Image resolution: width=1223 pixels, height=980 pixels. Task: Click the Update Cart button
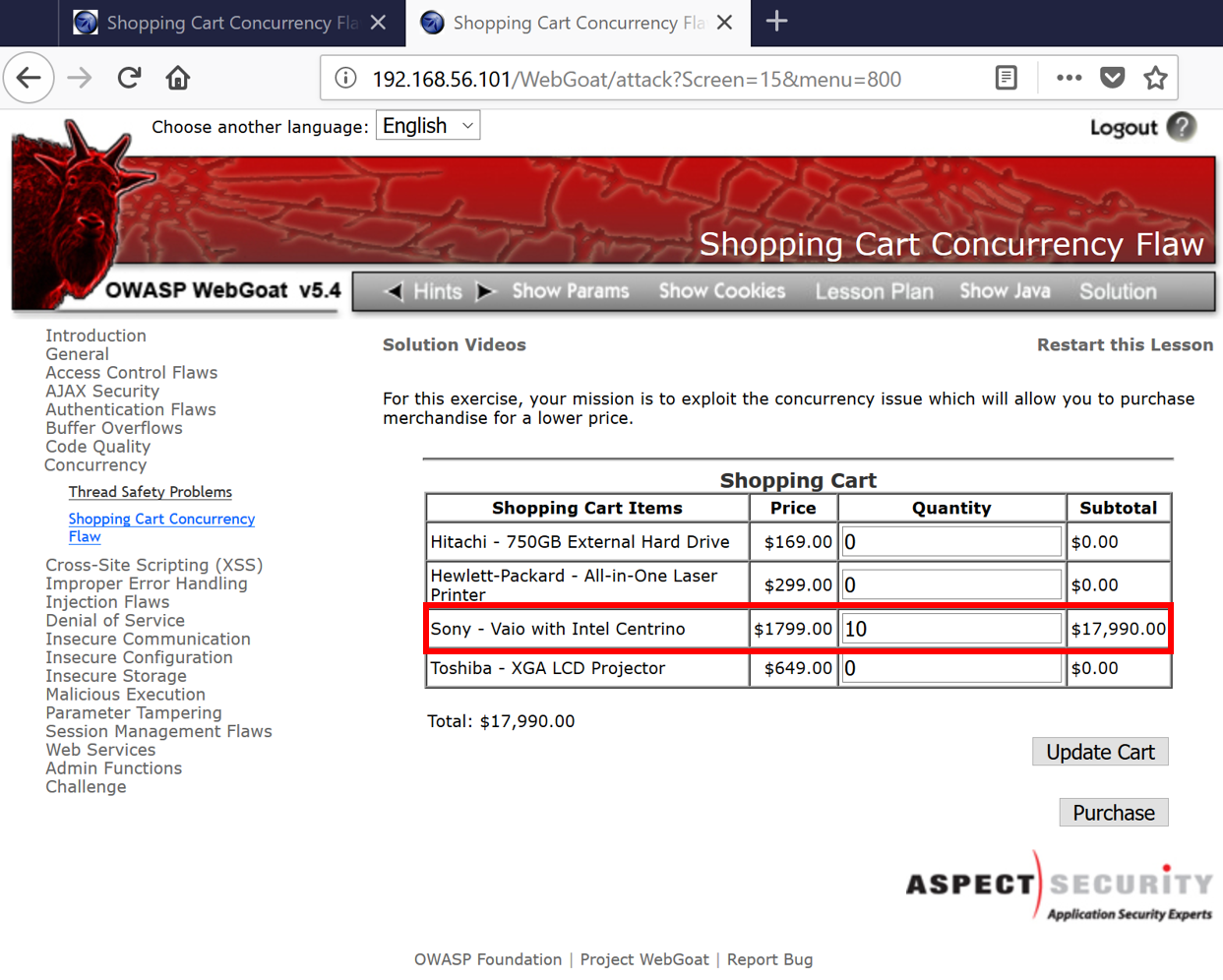(1099, 752)
